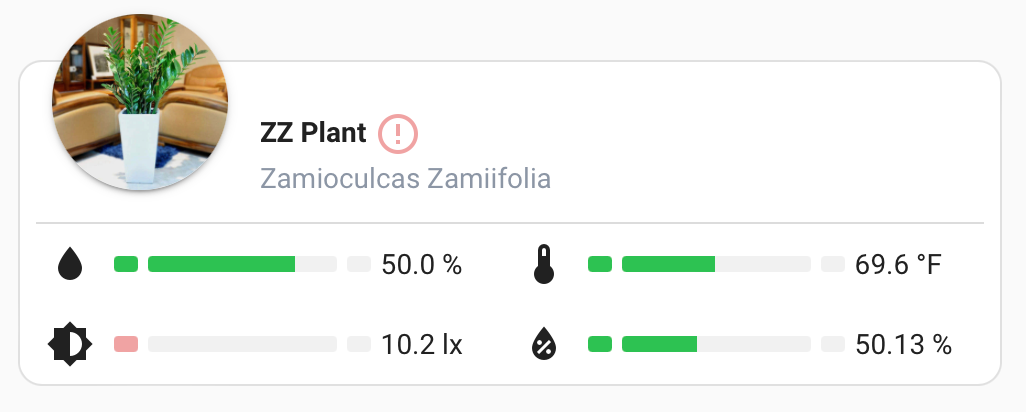Click gray high-end segment of humidity bar
Image resolution: width=1026 pixels, height=412 pixels.
(x=832, y=345)
